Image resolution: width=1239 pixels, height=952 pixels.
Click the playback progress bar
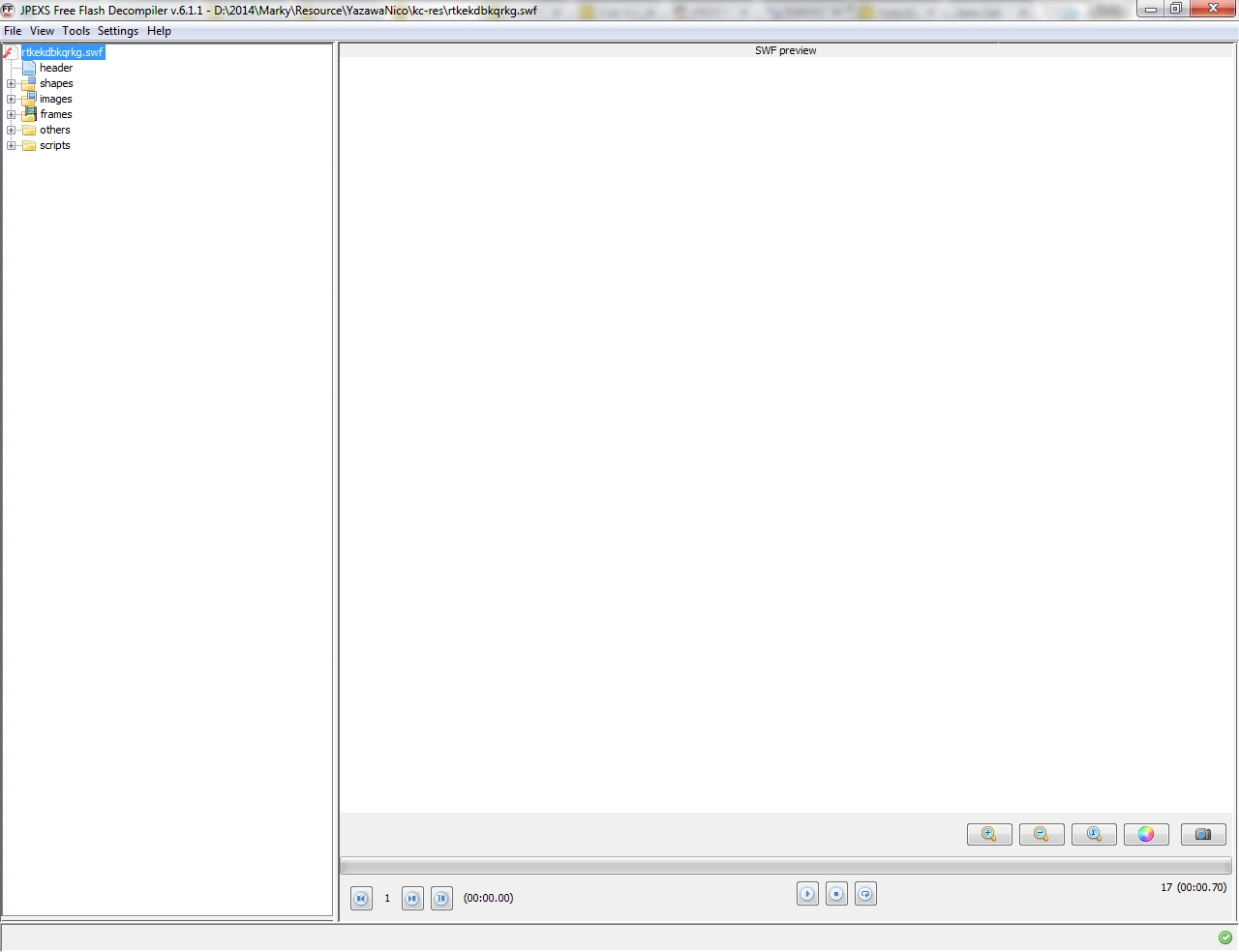tap(786, 865)
